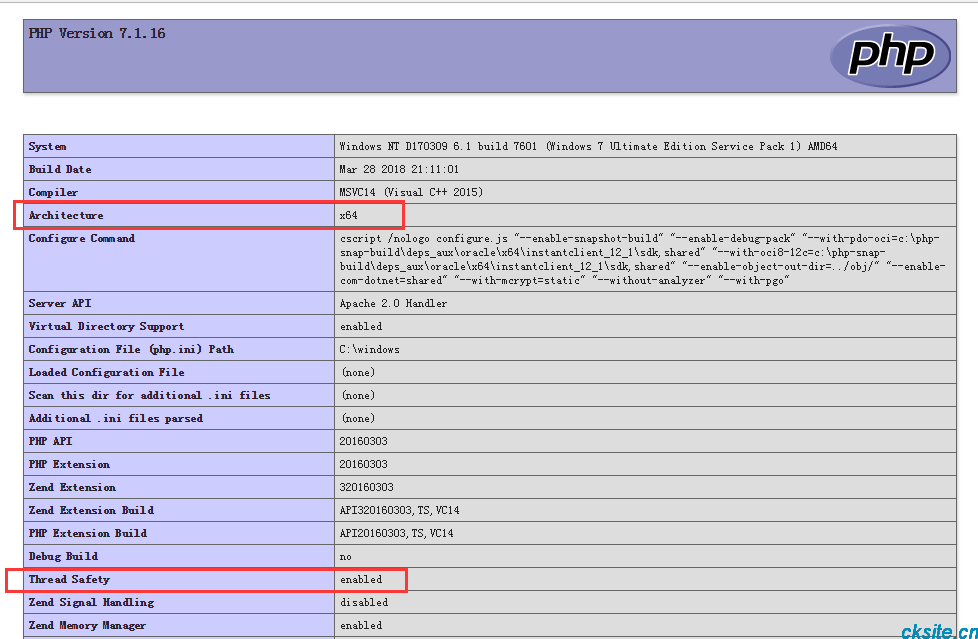Select "no" in the Debug Build row

coord(346,557)
